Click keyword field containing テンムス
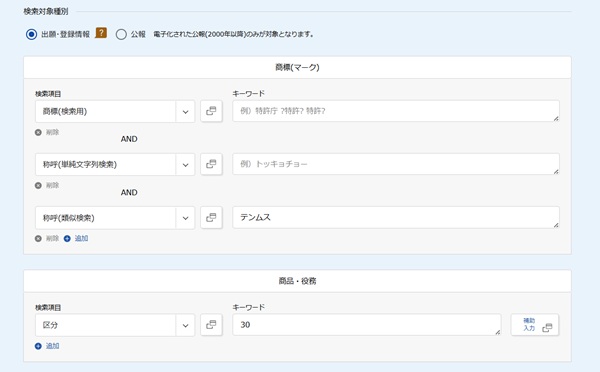Screen dimensions: 600x372 pos(396,217)
